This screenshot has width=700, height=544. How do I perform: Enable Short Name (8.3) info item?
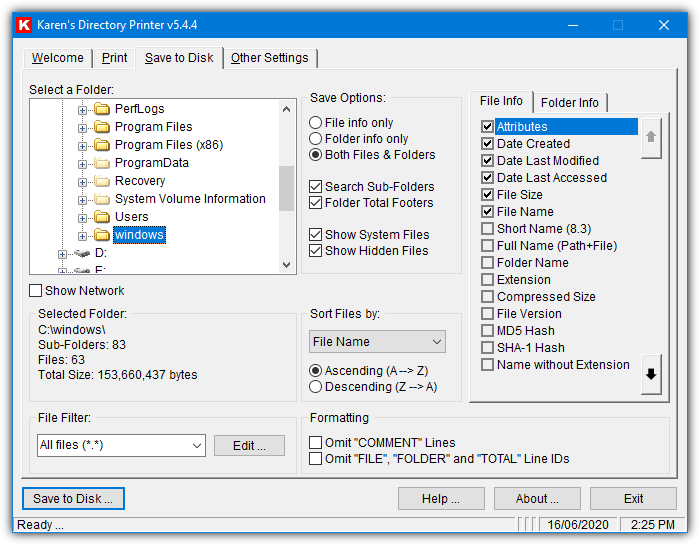487,228
